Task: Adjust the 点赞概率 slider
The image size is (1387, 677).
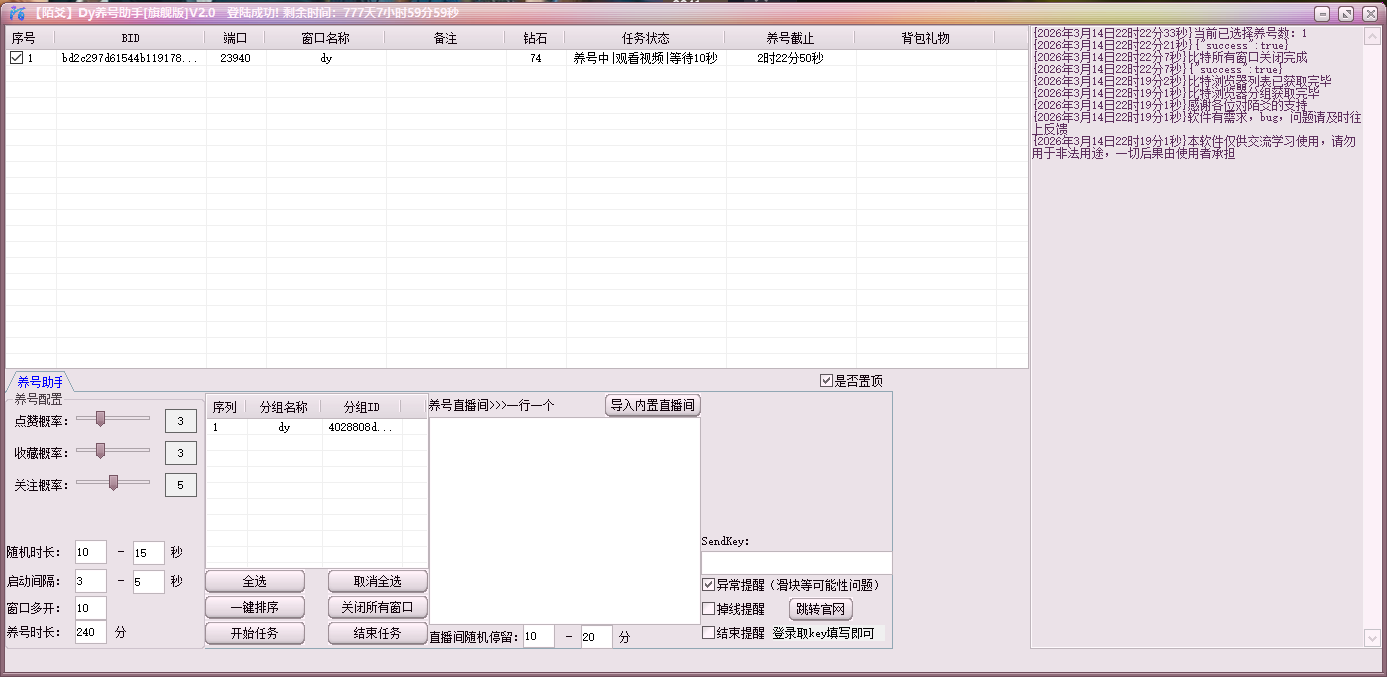Action: [99, 420]
